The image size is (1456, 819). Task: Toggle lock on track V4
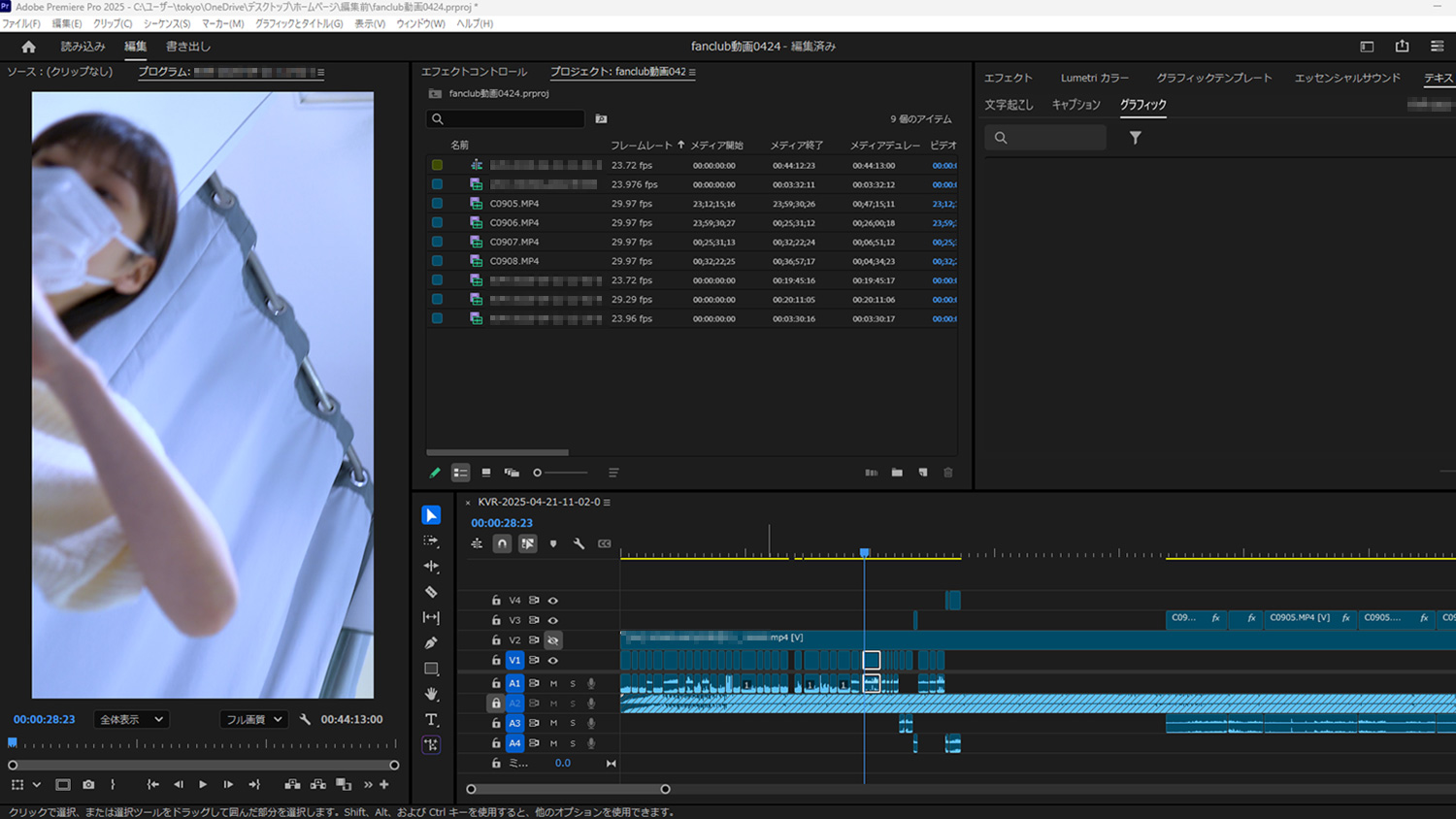[x=496, y=601]
